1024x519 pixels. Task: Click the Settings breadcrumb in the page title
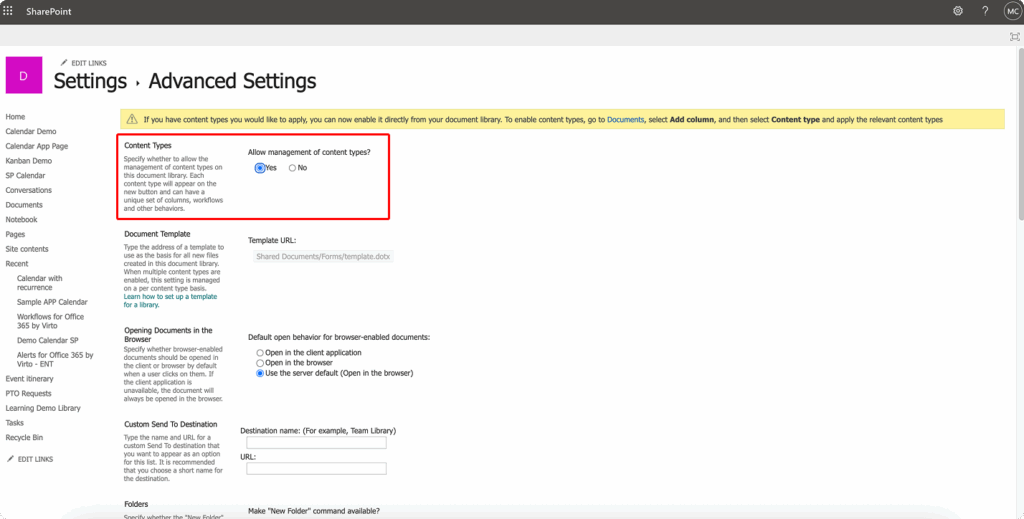click(90, 81)
